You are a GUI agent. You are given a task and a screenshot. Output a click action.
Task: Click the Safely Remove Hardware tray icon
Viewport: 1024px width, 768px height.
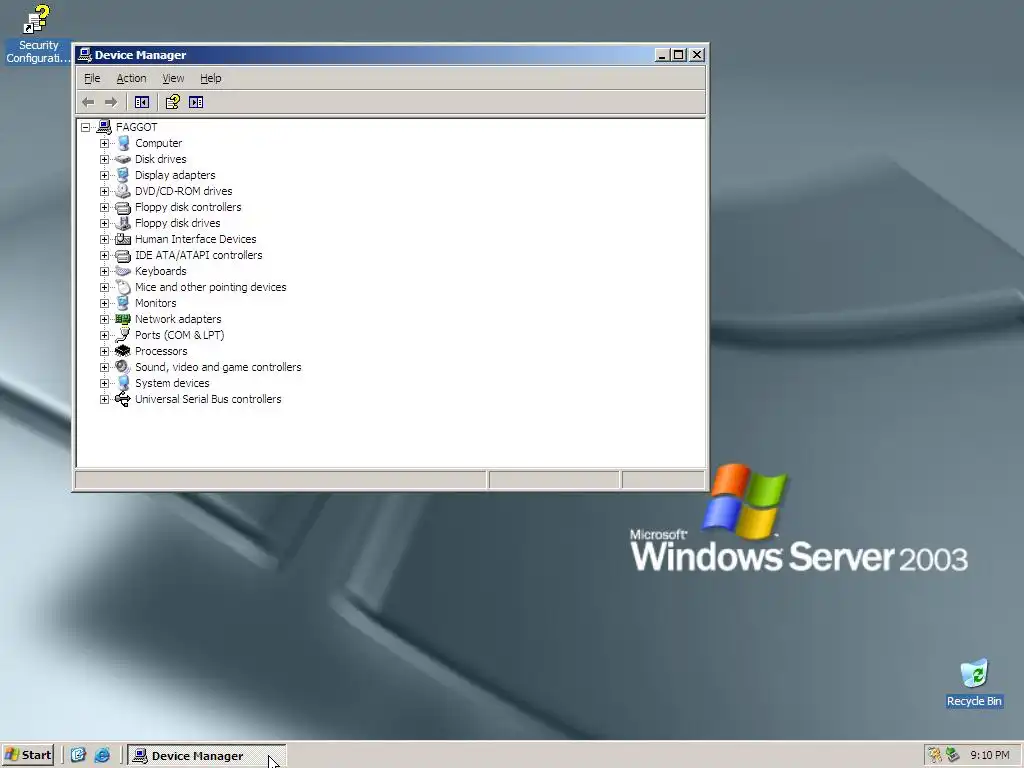[953, 755]
